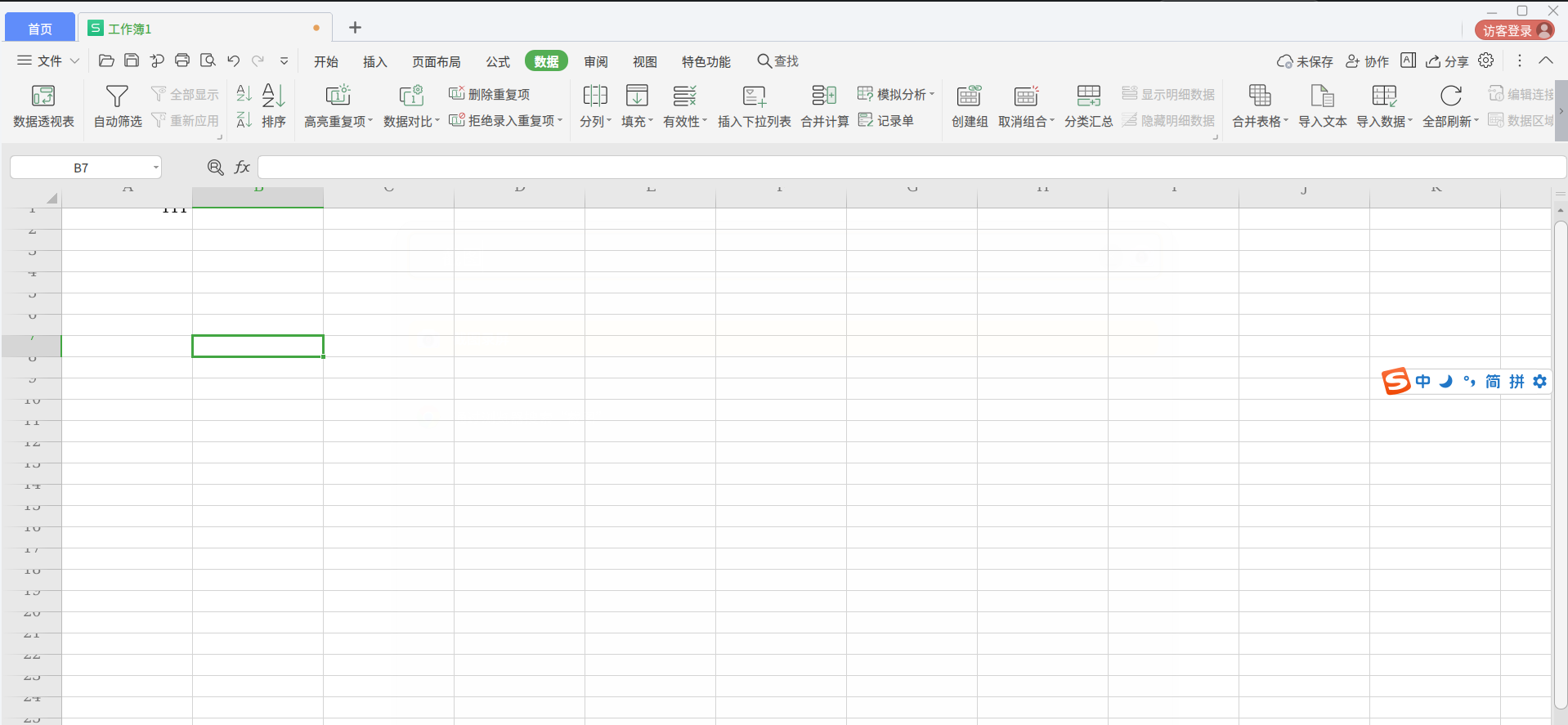The width and height of the screenshot is (1568, 725).
Task: Toggle Sogou 拼 pinyin input mode
Action: pyautogui.click(x=1516, y=382)
